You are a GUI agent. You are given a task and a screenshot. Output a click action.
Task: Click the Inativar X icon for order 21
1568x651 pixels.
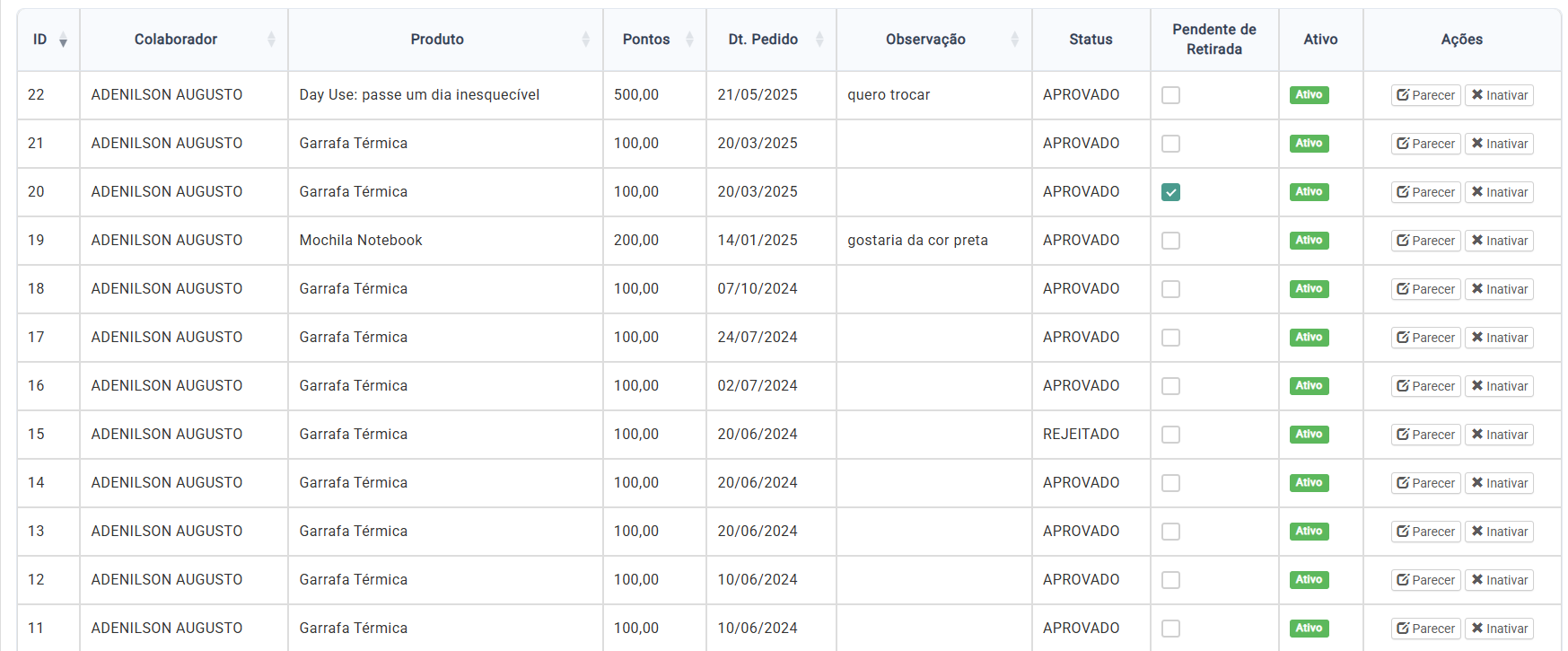point(1477,144)
